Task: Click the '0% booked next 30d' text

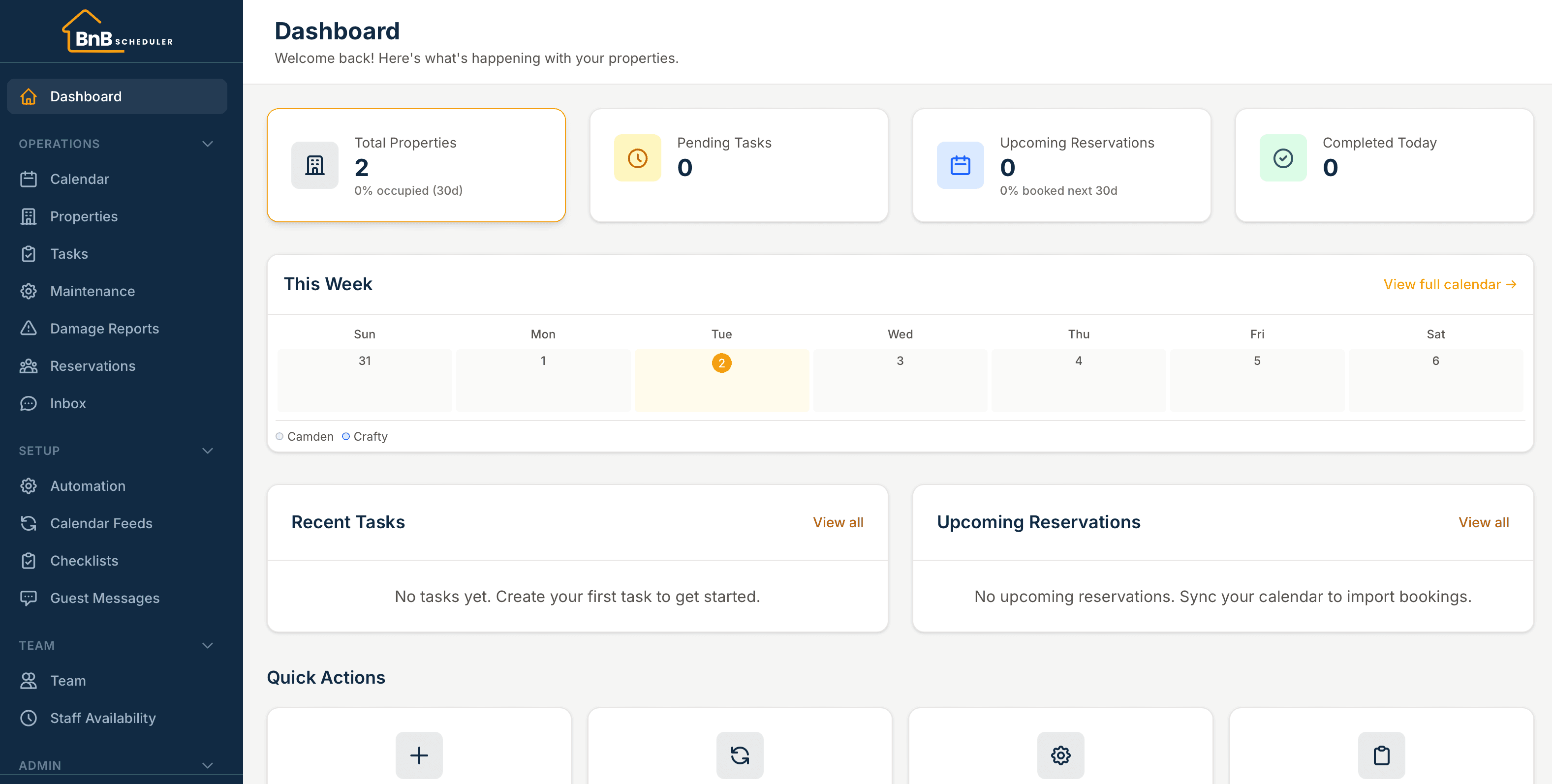Action: tap(1058, 191)
